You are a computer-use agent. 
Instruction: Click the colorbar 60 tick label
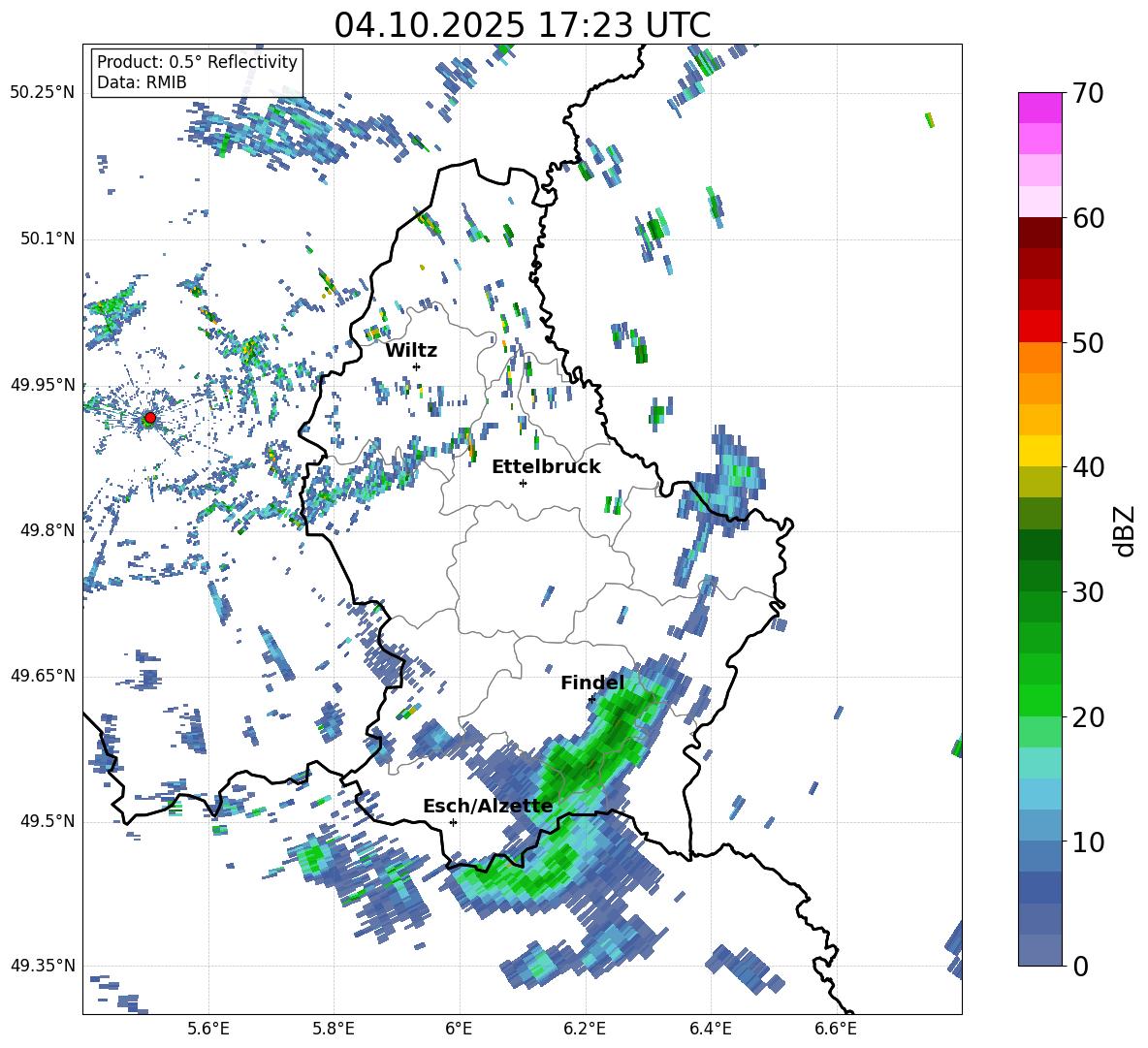coord(1087,218)
